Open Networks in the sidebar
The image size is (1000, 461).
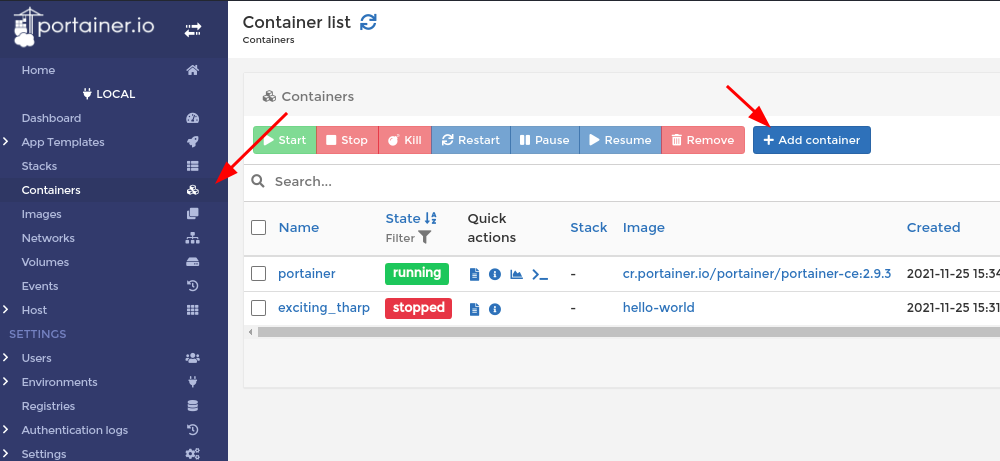tap(48, 238)
